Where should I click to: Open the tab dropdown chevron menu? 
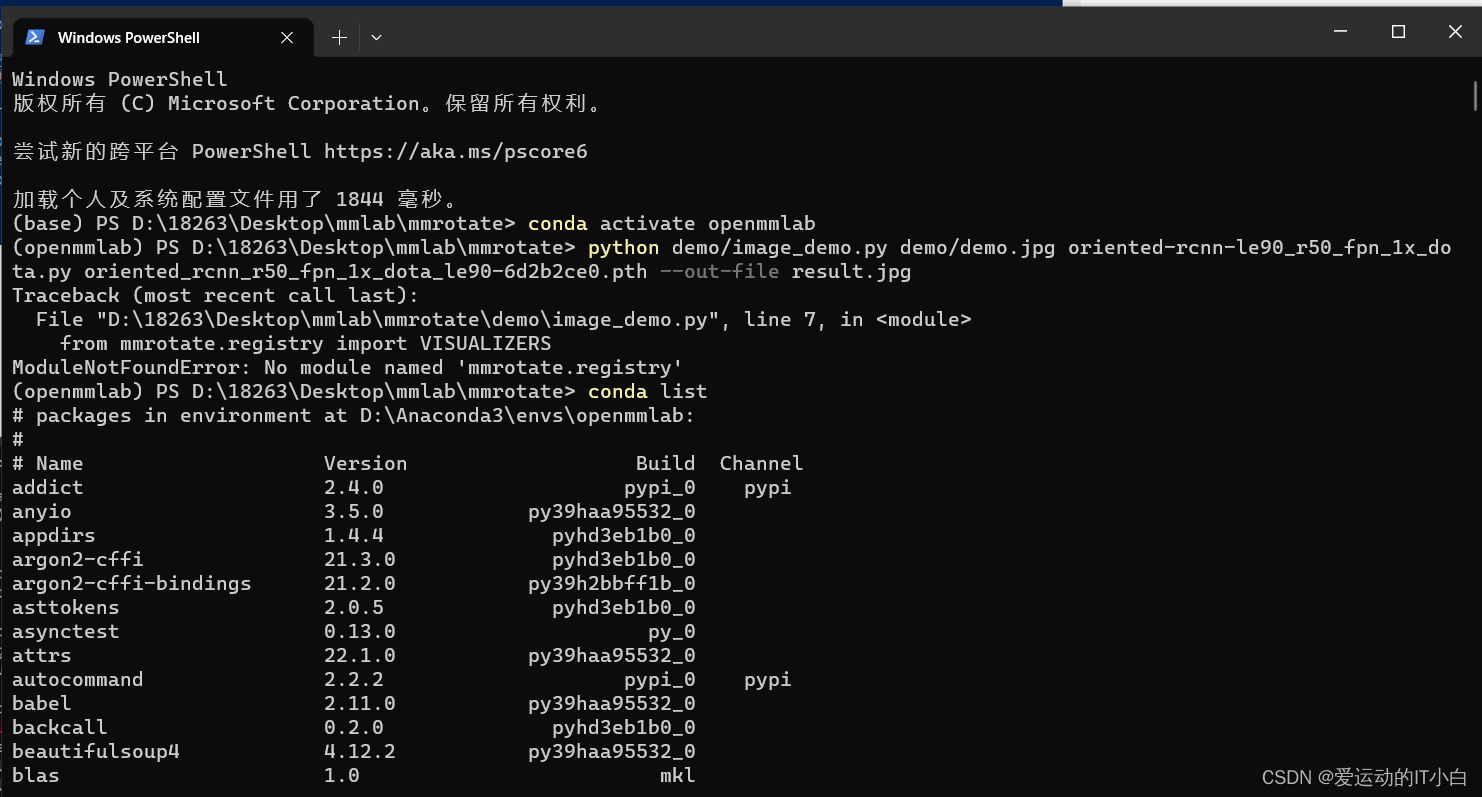click(x=376, y=37)
